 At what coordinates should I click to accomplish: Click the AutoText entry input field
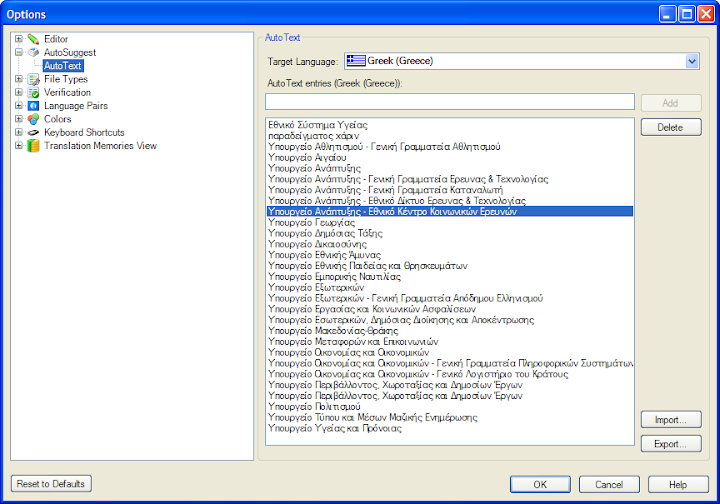(x=450, y=102)
